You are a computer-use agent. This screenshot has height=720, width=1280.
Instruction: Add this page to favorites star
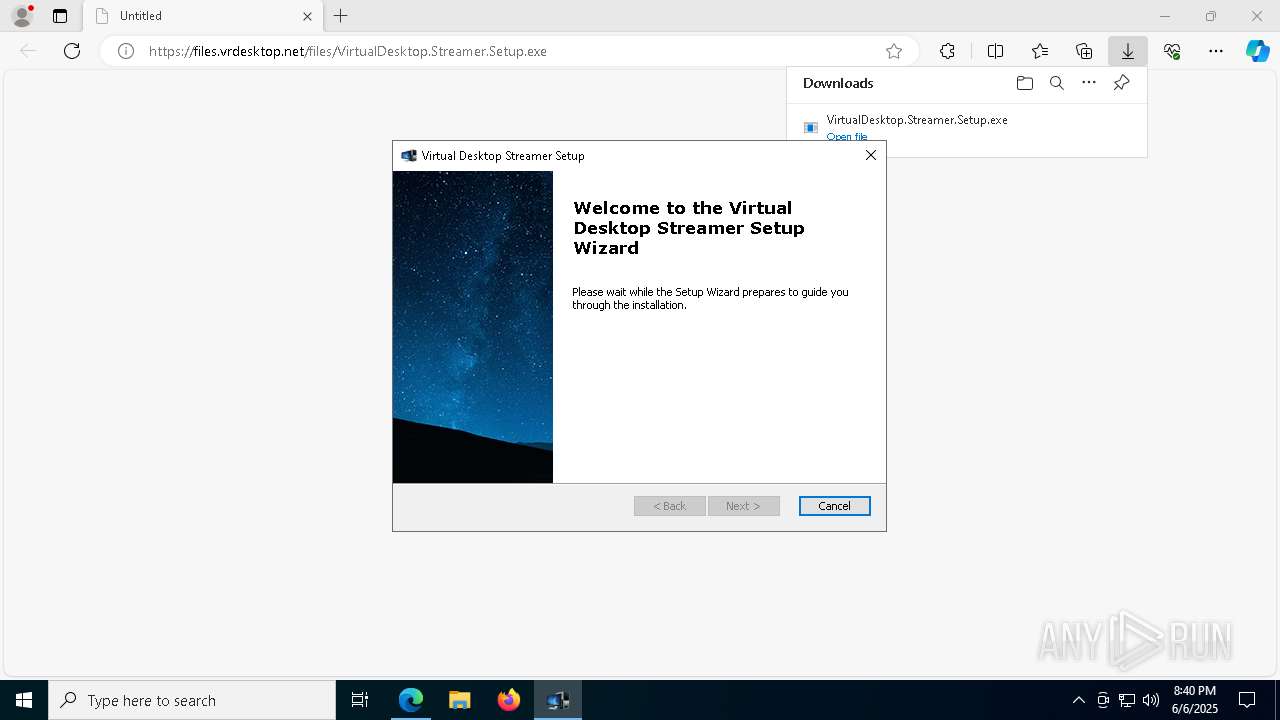894,51
